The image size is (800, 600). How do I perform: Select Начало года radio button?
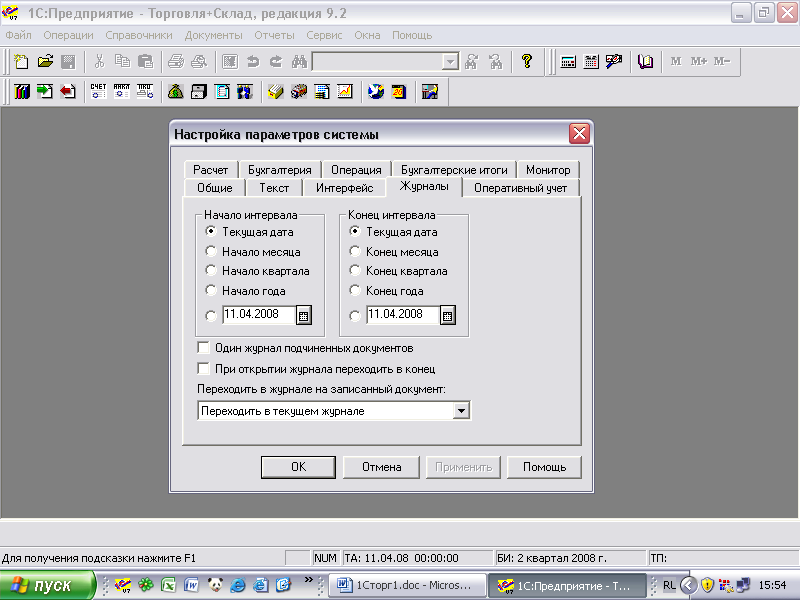211,290
